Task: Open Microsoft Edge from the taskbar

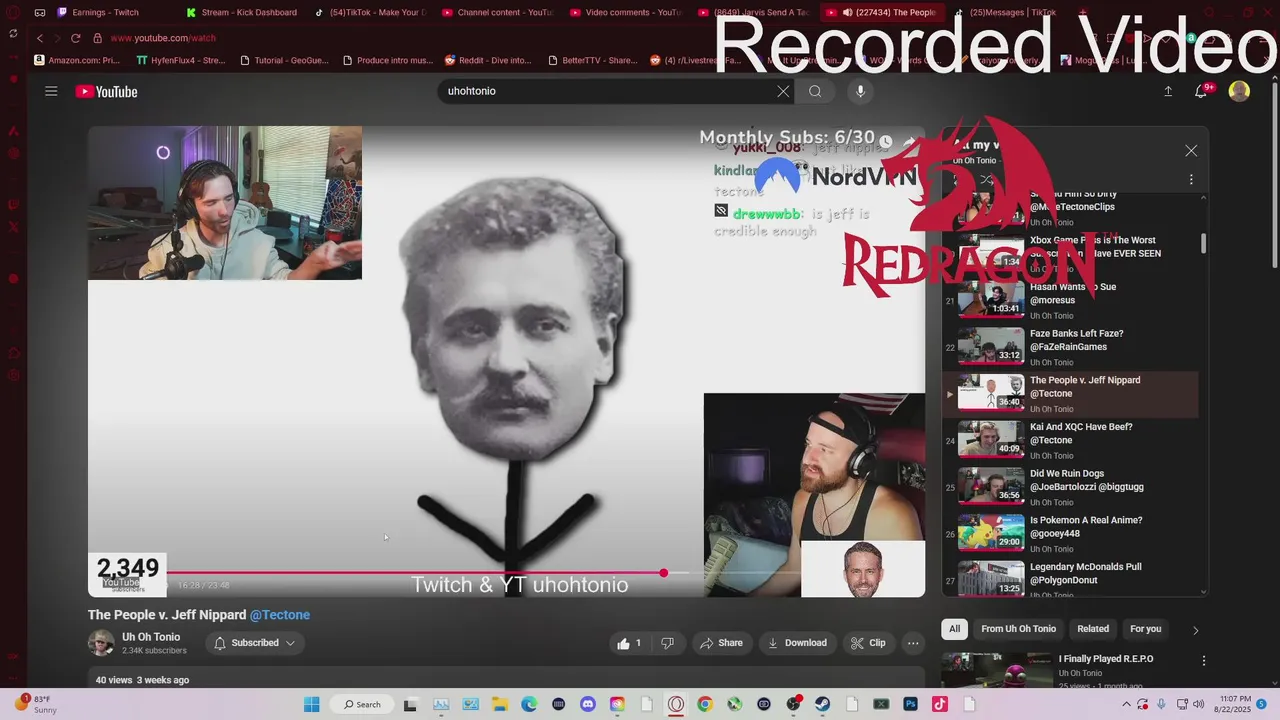Action: pyautogui.click(x=529, y=704)
